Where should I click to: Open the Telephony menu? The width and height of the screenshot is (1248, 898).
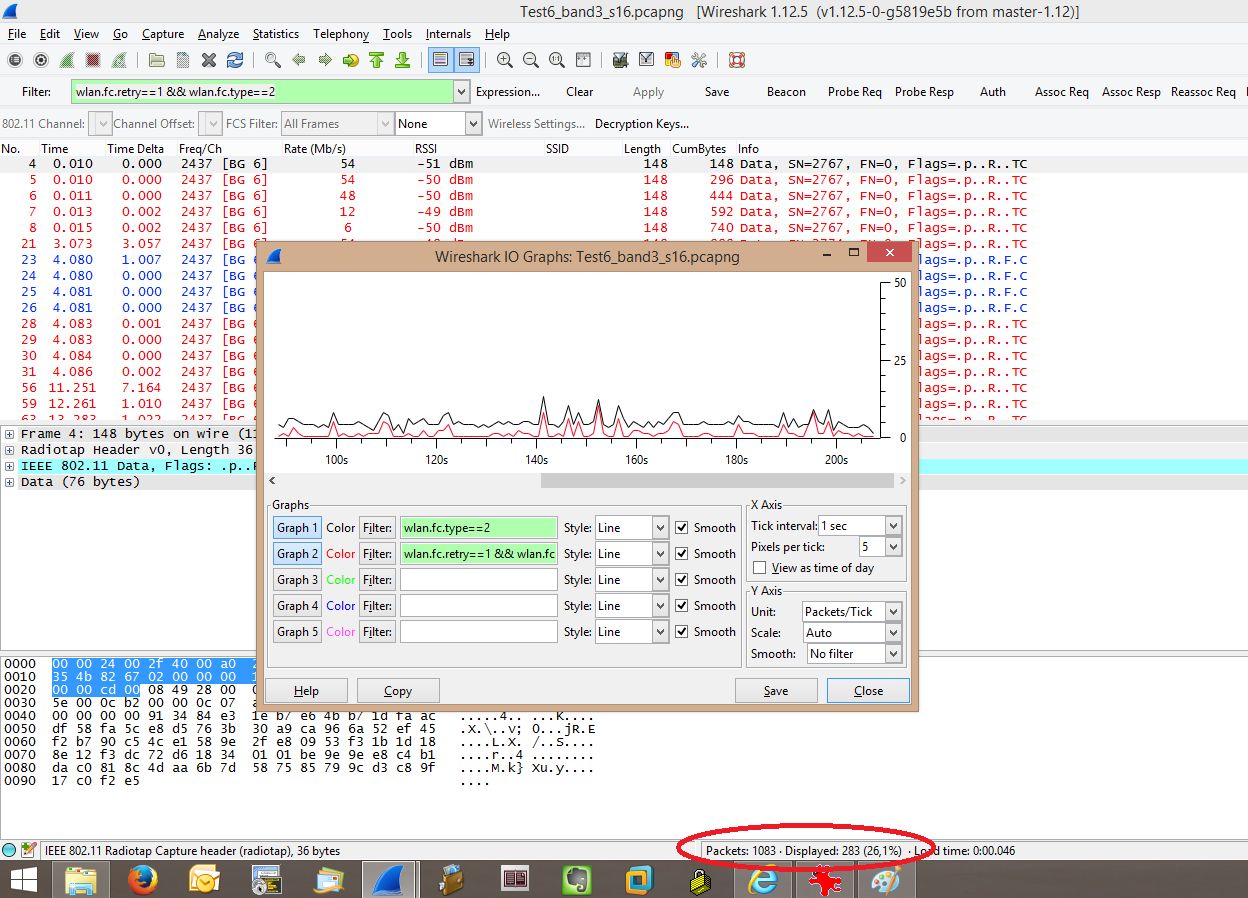click(340, 33)
